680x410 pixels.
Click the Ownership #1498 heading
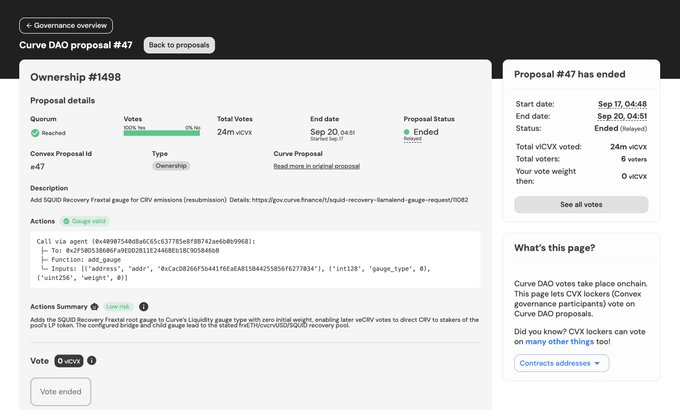point(75,77)
